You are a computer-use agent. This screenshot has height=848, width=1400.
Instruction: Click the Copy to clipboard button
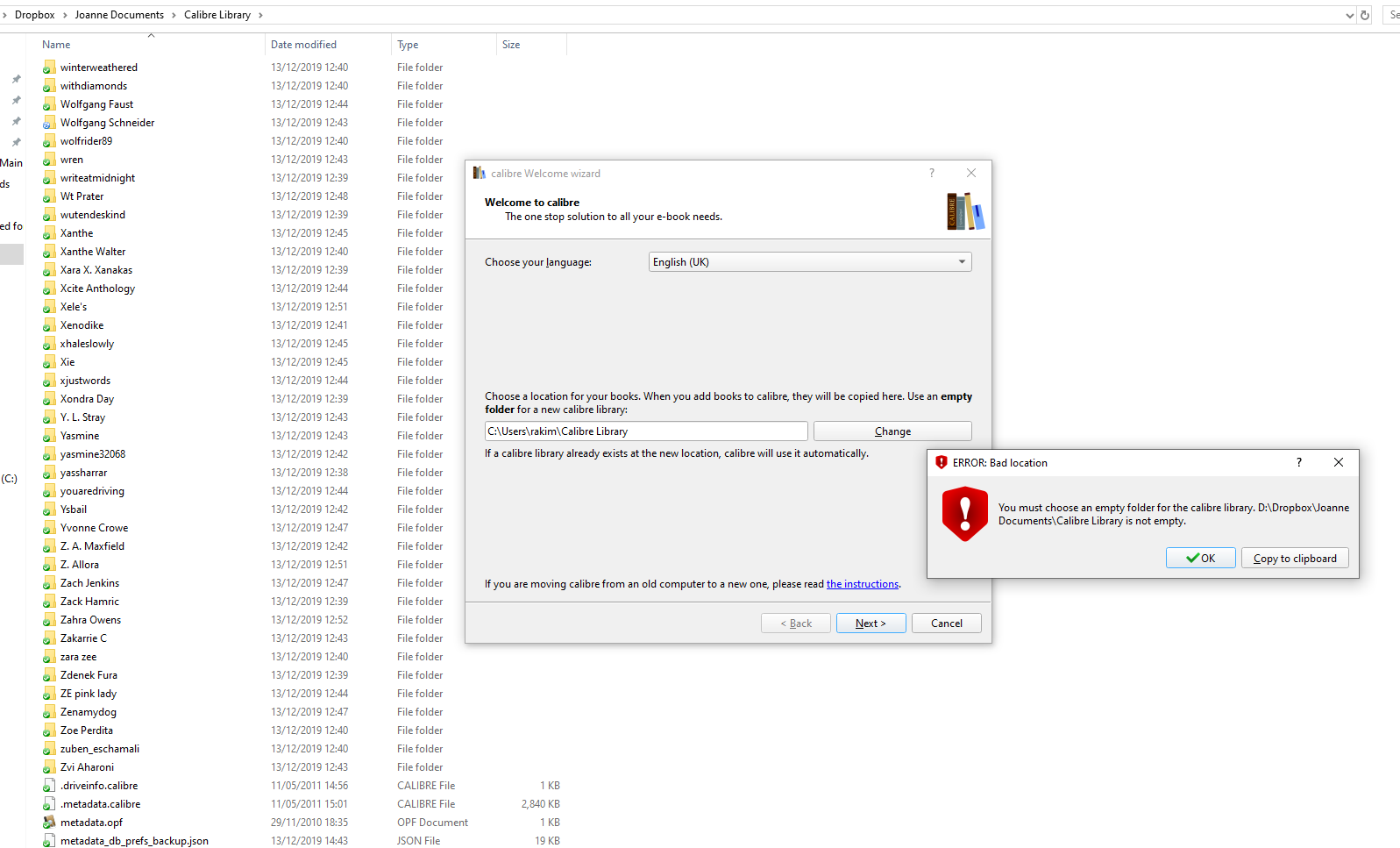[1295, 558]
